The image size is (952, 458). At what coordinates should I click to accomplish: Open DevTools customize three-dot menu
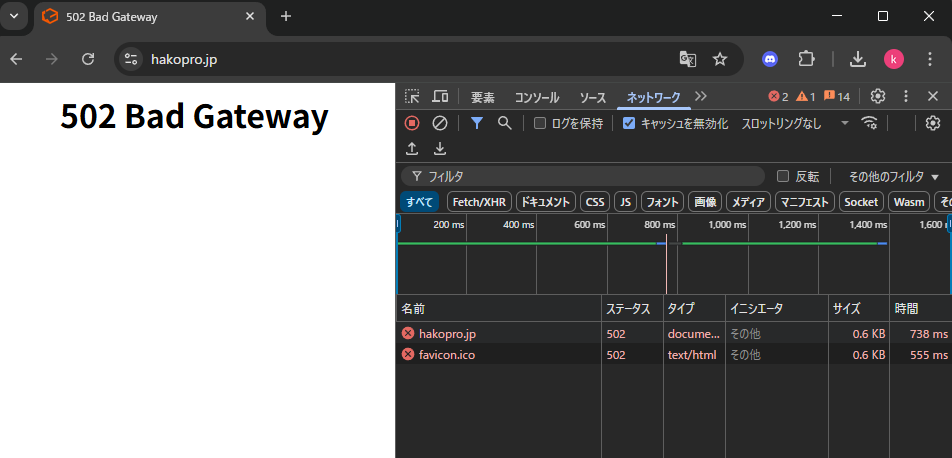pyautogui.click(x=906, y=96)
